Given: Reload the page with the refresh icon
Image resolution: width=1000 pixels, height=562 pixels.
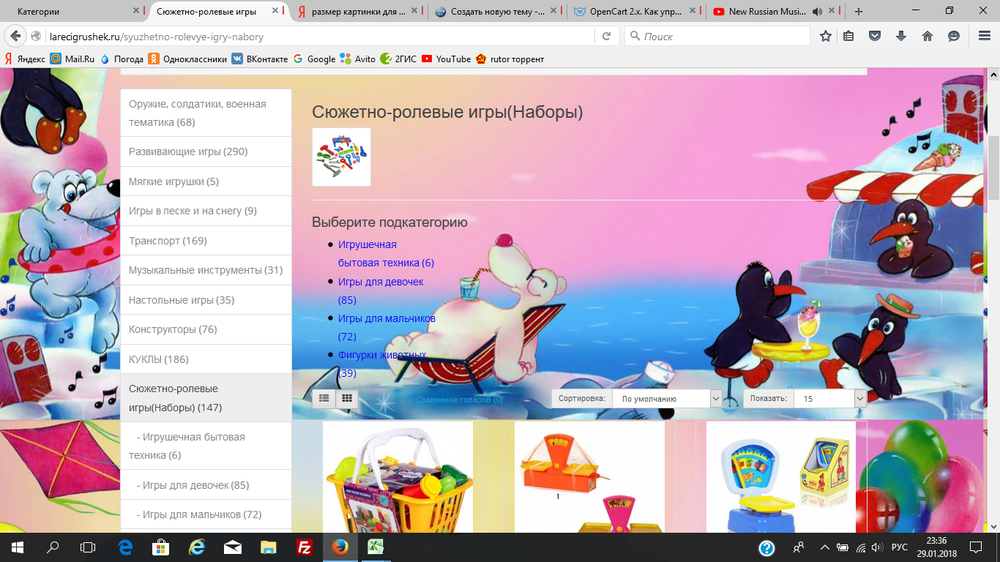Looking at the screenshot, I should [607, 36].
